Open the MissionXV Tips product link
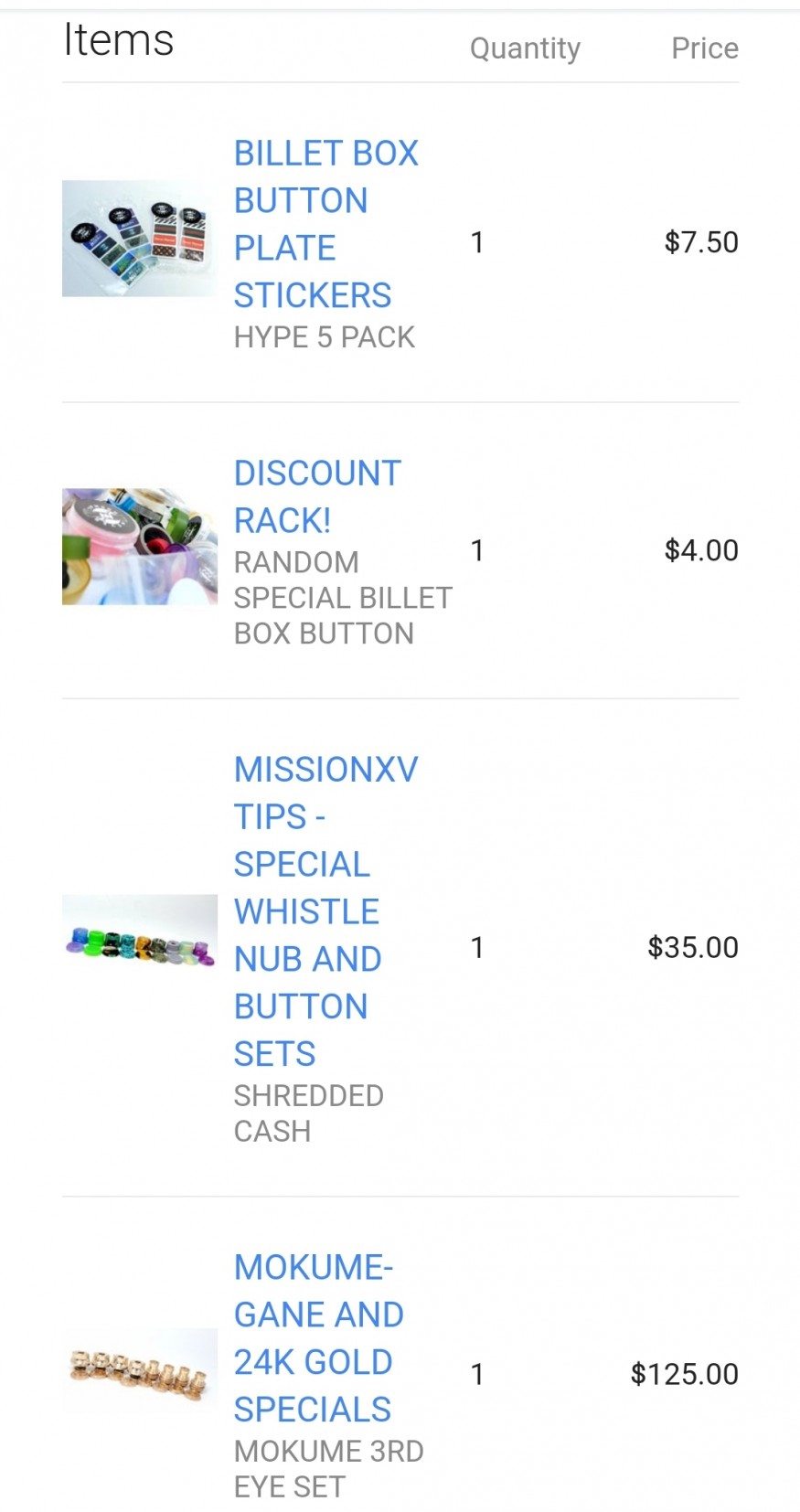 click(325, 910)
